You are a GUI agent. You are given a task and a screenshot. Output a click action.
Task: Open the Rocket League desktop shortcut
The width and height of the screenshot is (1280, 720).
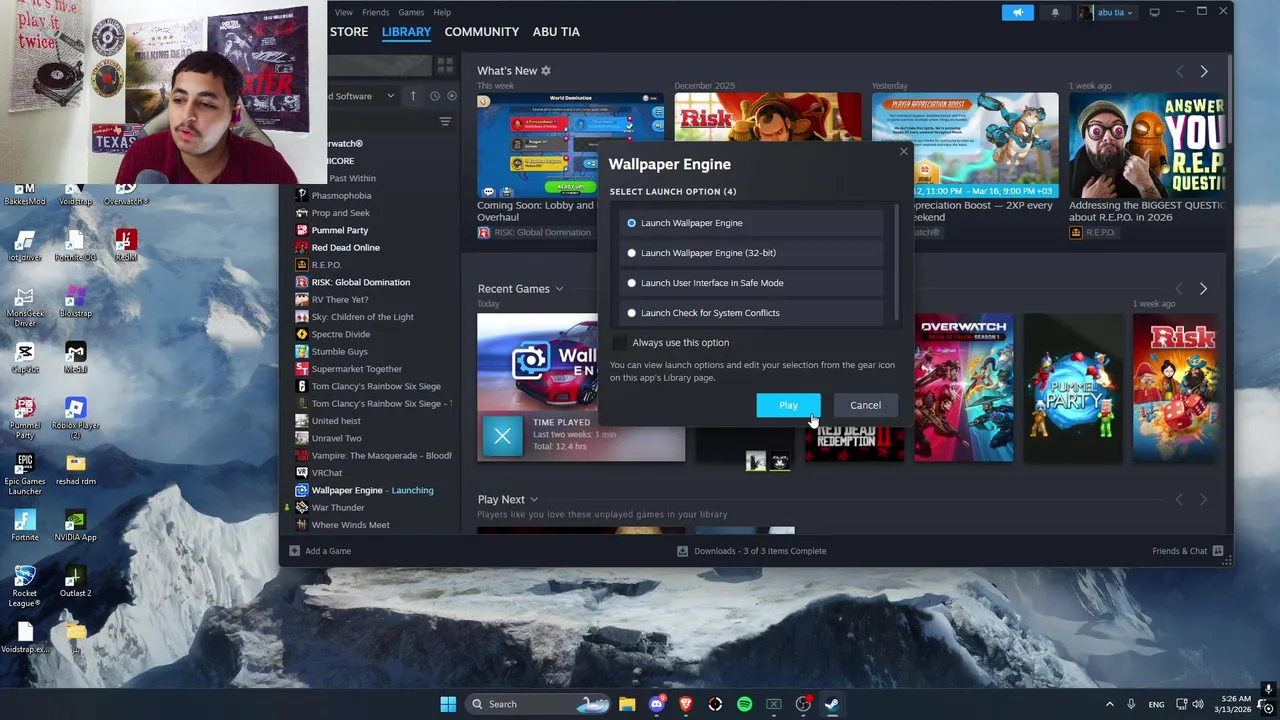(25, 586)
